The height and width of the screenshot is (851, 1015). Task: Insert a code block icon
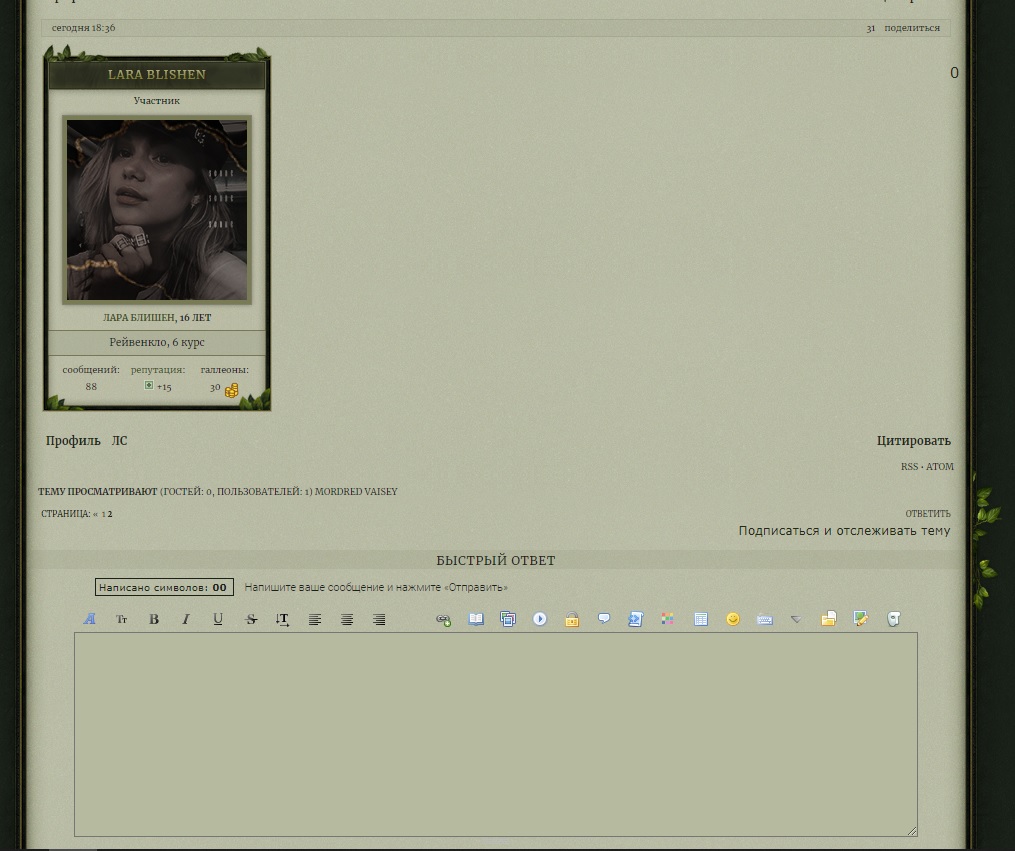636,619
